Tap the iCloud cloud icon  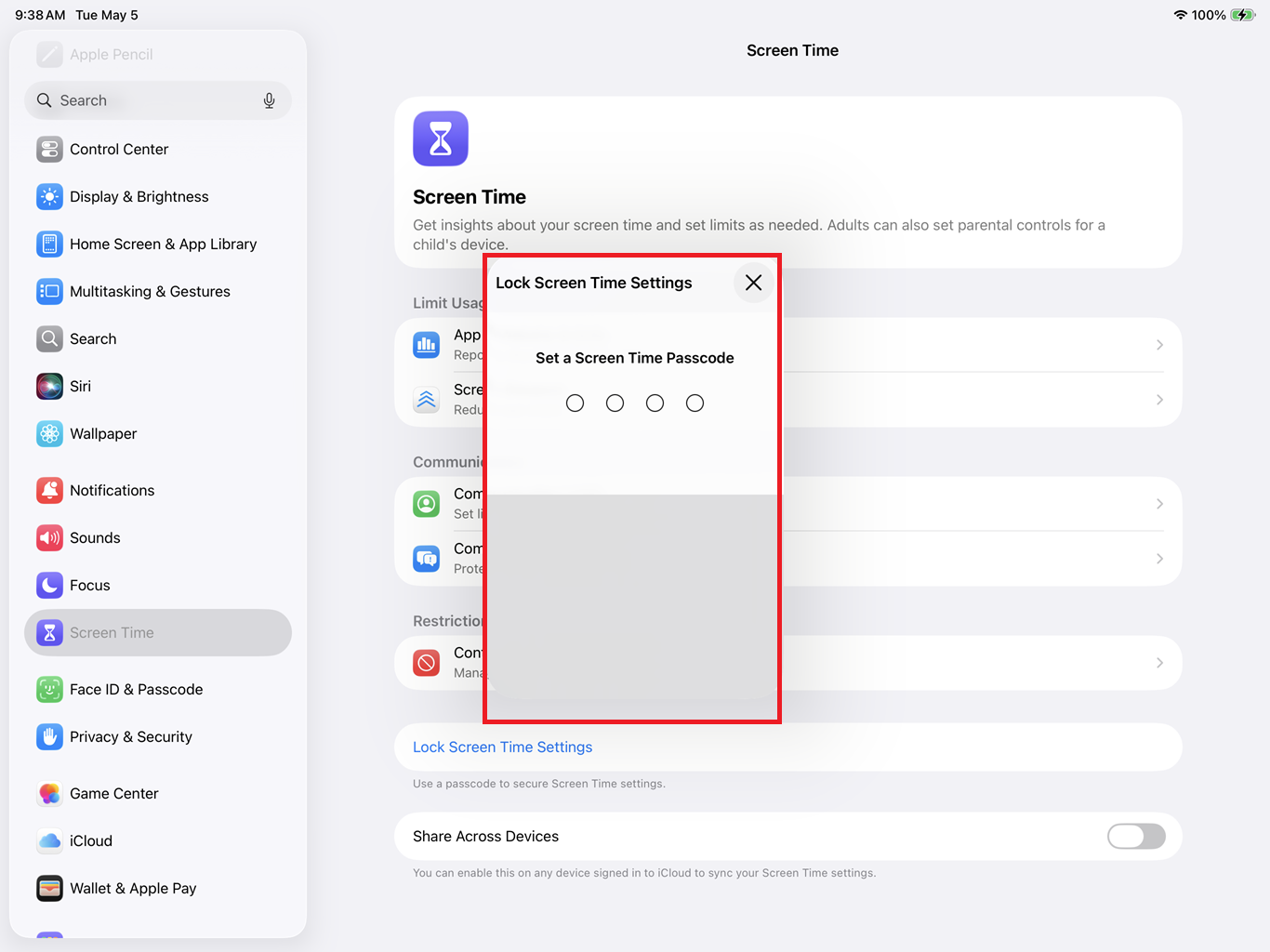[x=49, y=840]
